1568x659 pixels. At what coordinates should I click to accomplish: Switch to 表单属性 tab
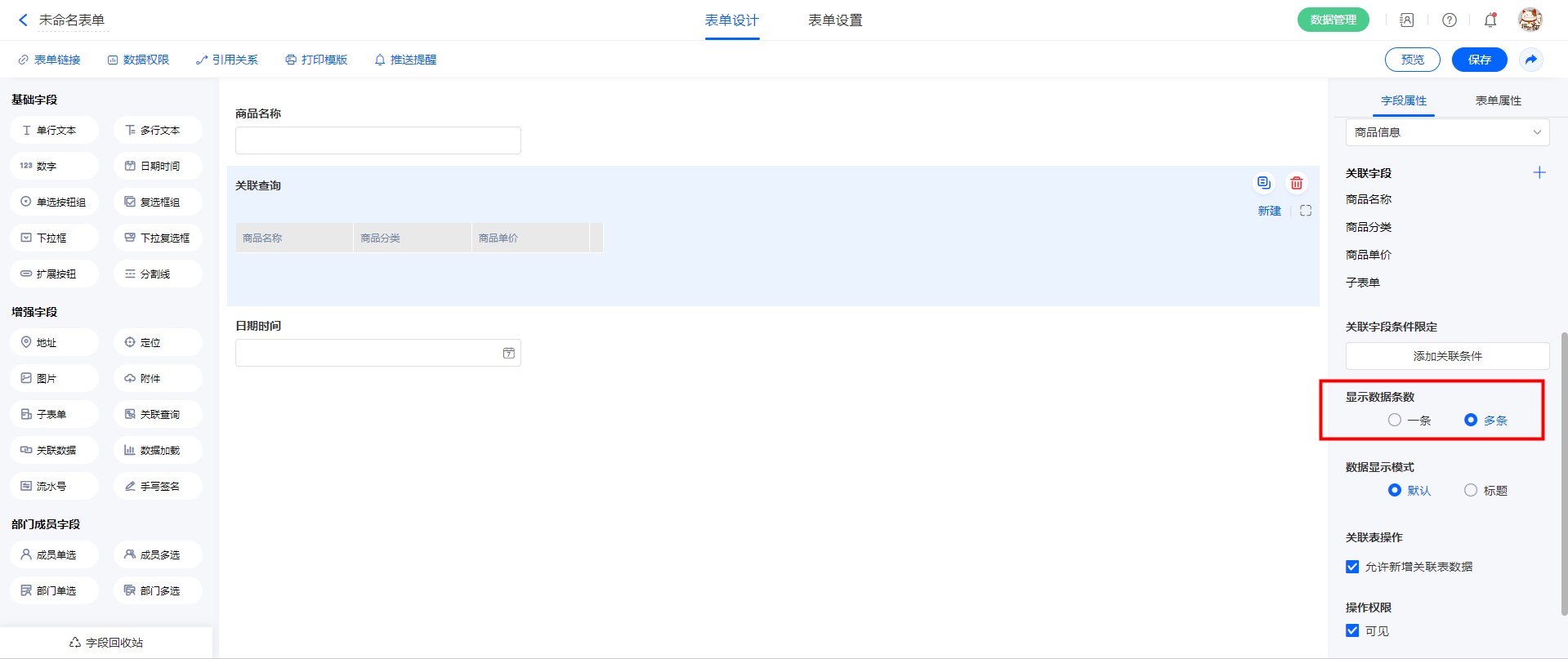pos(1498,100)
